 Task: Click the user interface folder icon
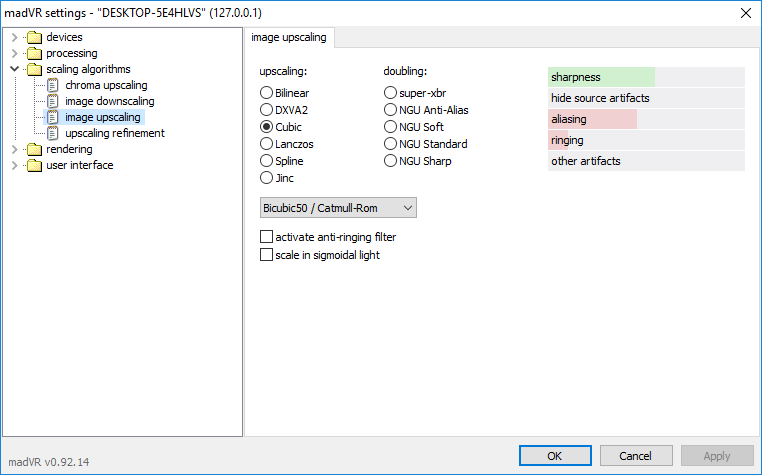[35, 165]
